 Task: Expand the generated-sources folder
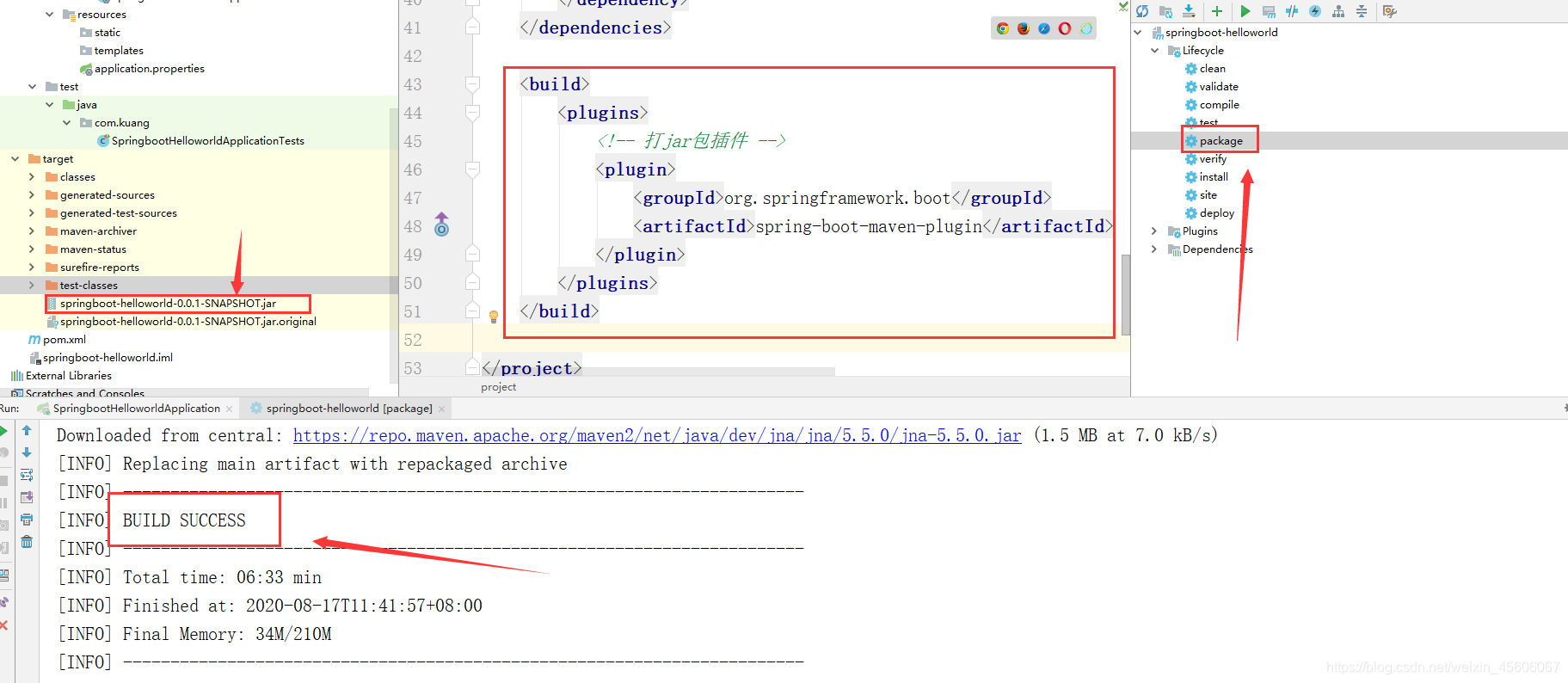coord(32,195)
